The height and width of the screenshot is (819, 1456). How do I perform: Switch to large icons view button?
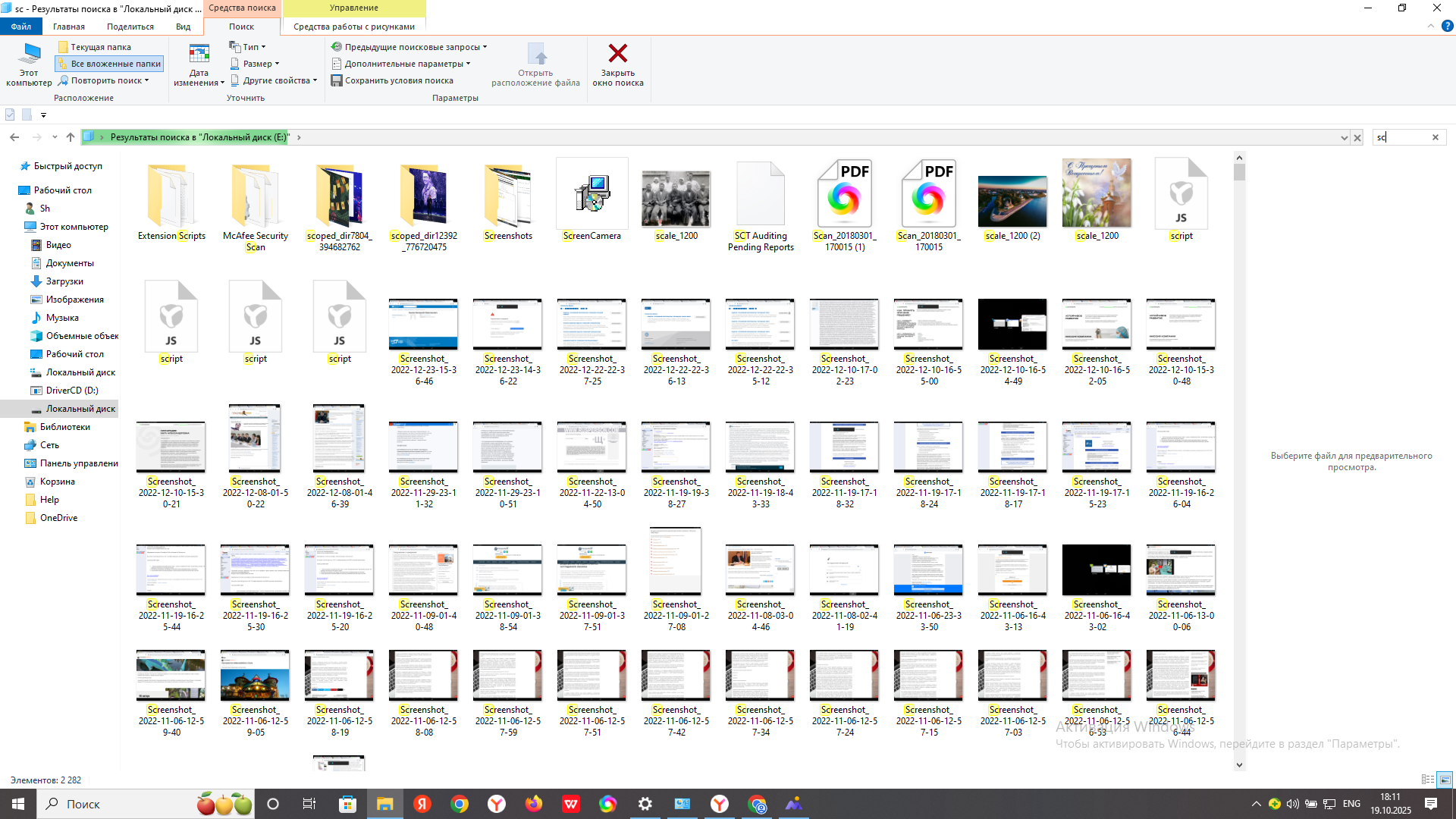pos(1445,780)
